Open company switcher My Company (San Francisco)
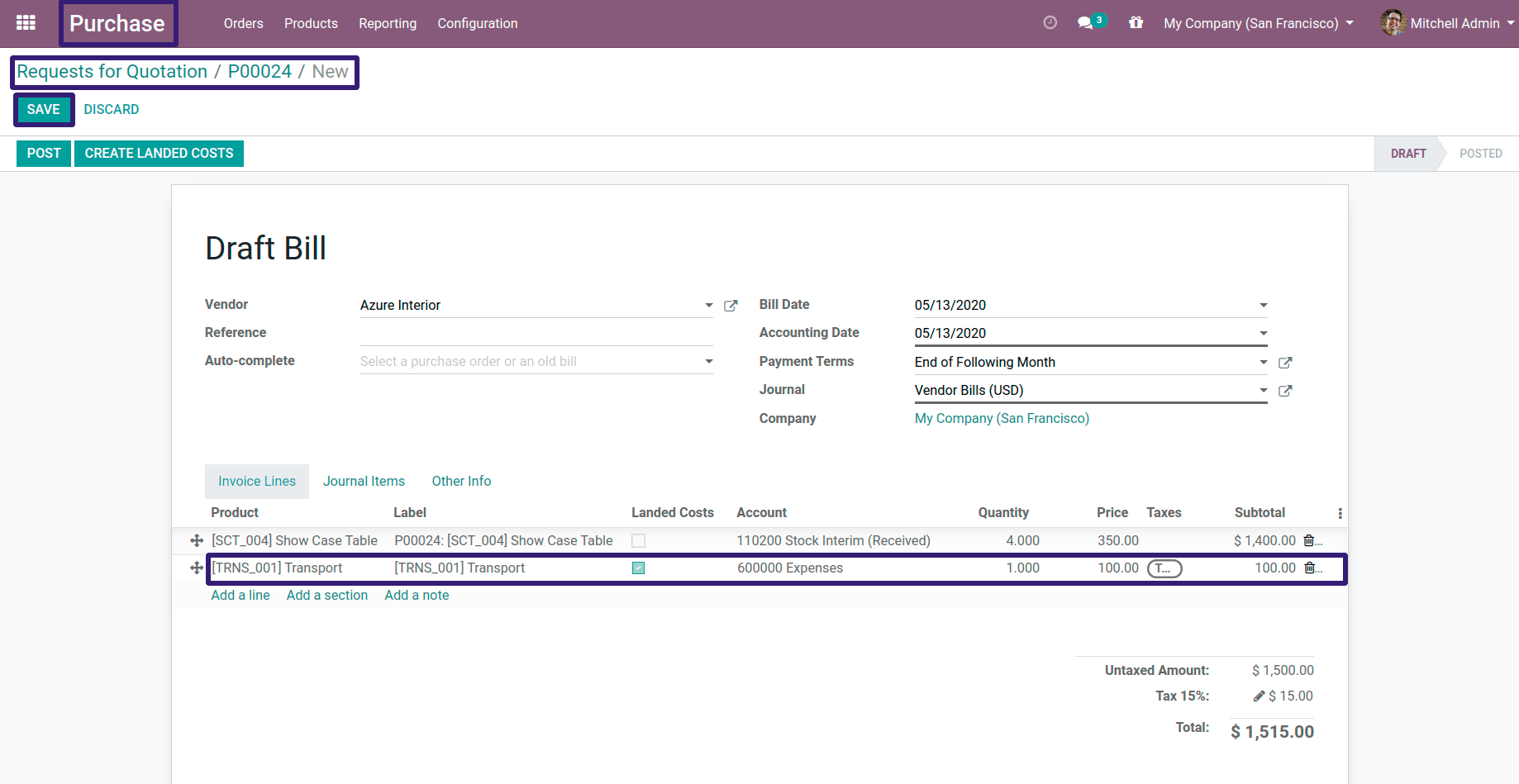 (1258, 23)
